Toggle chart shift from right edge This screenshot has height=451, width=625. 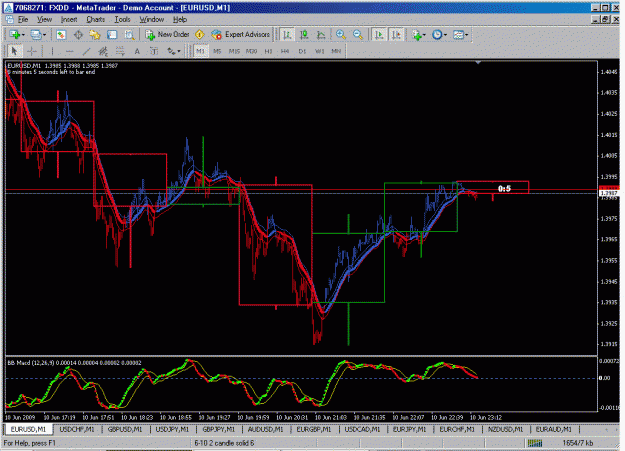(x=396, y=35)
